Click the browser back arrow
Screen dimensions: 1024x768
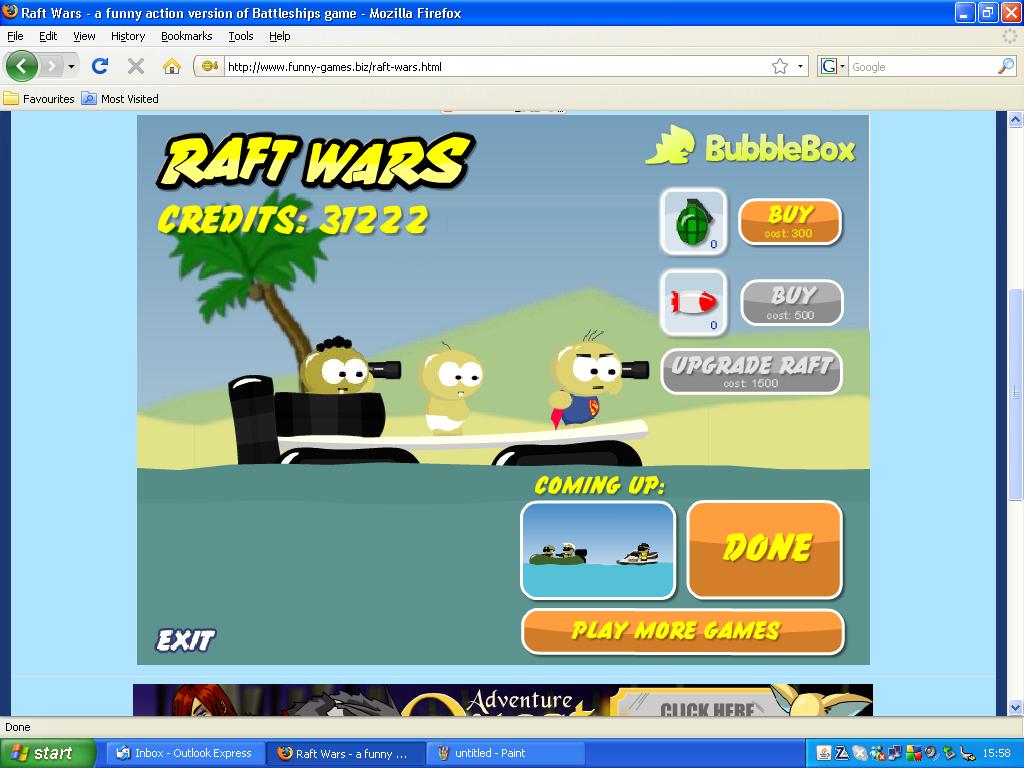[x=22, y=66]
